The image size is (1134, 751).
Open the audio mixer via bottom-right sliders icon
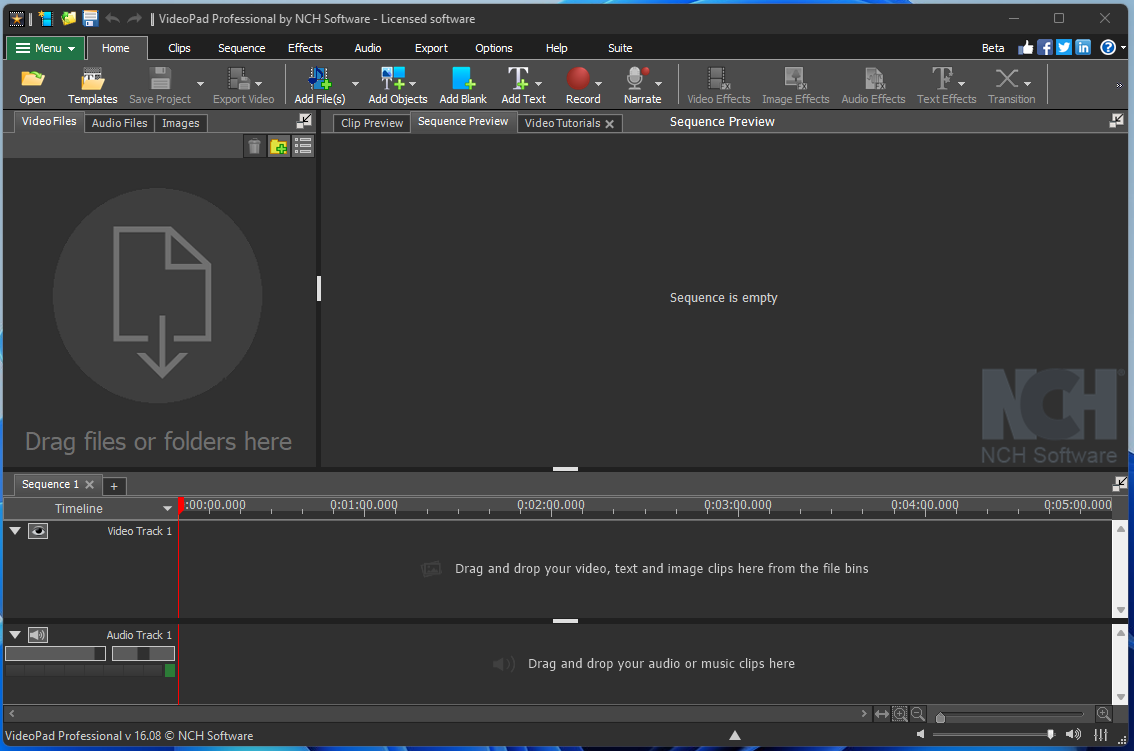tap(1103, 736)
